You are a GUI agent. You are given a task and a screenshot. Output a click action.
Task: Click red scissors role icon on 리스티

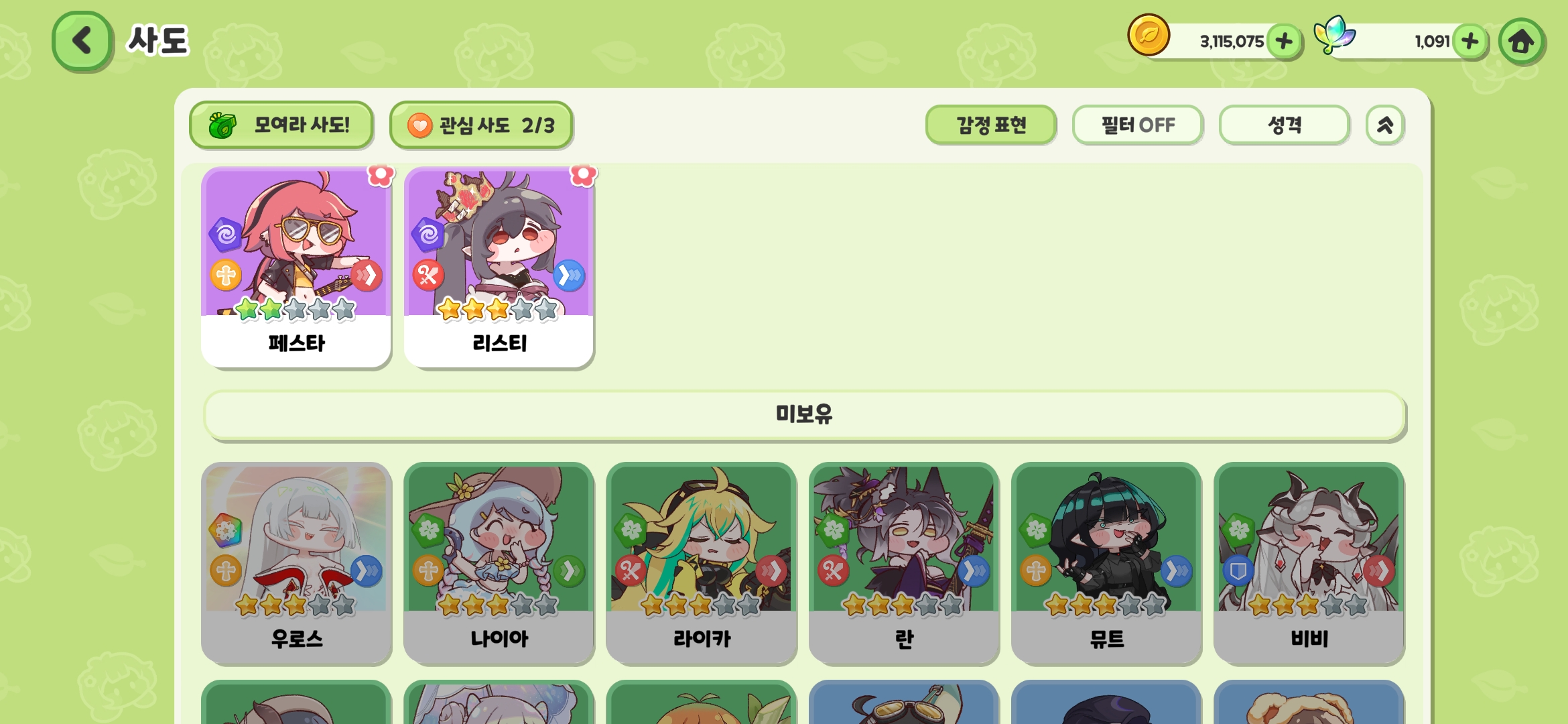coord(429,275)
